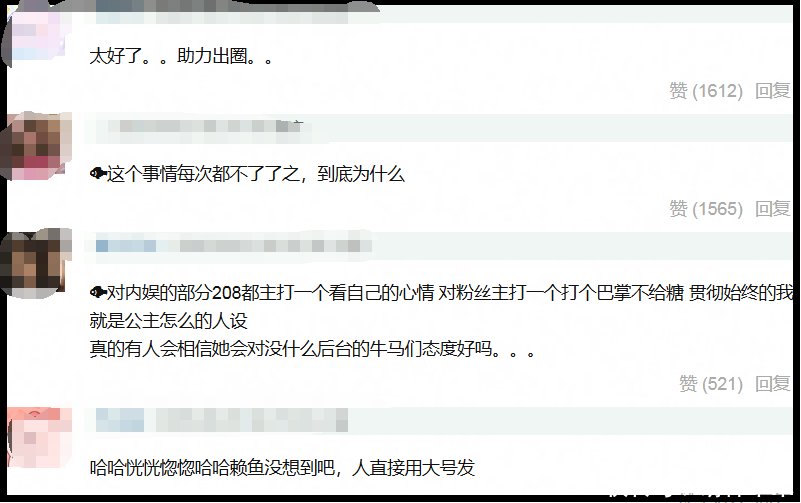This screenshot has height=503, width=801.
Task: Reply to the 太好了 助力出圈 comment
Action: coord(773,91)
